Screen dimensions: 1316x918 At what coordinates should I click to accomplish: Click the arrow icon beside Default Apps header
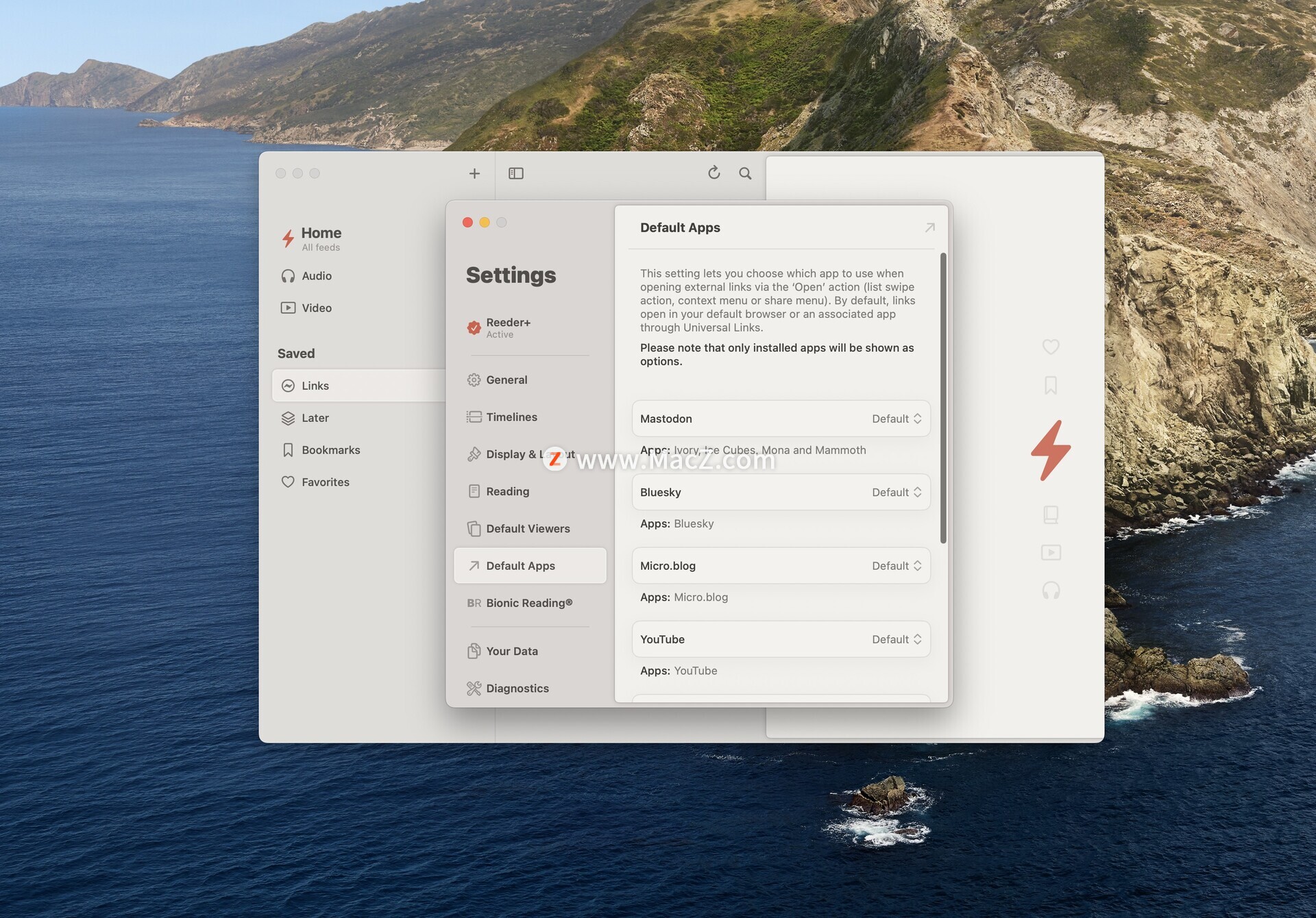click(929, 227)
